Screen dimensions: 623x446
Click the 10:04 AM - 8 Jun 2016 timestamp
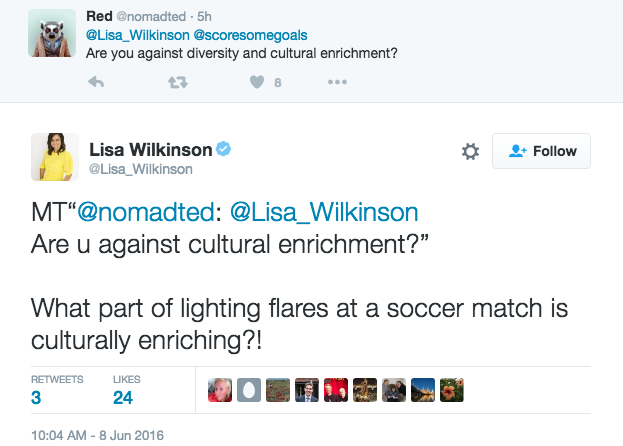coord(97,435)
